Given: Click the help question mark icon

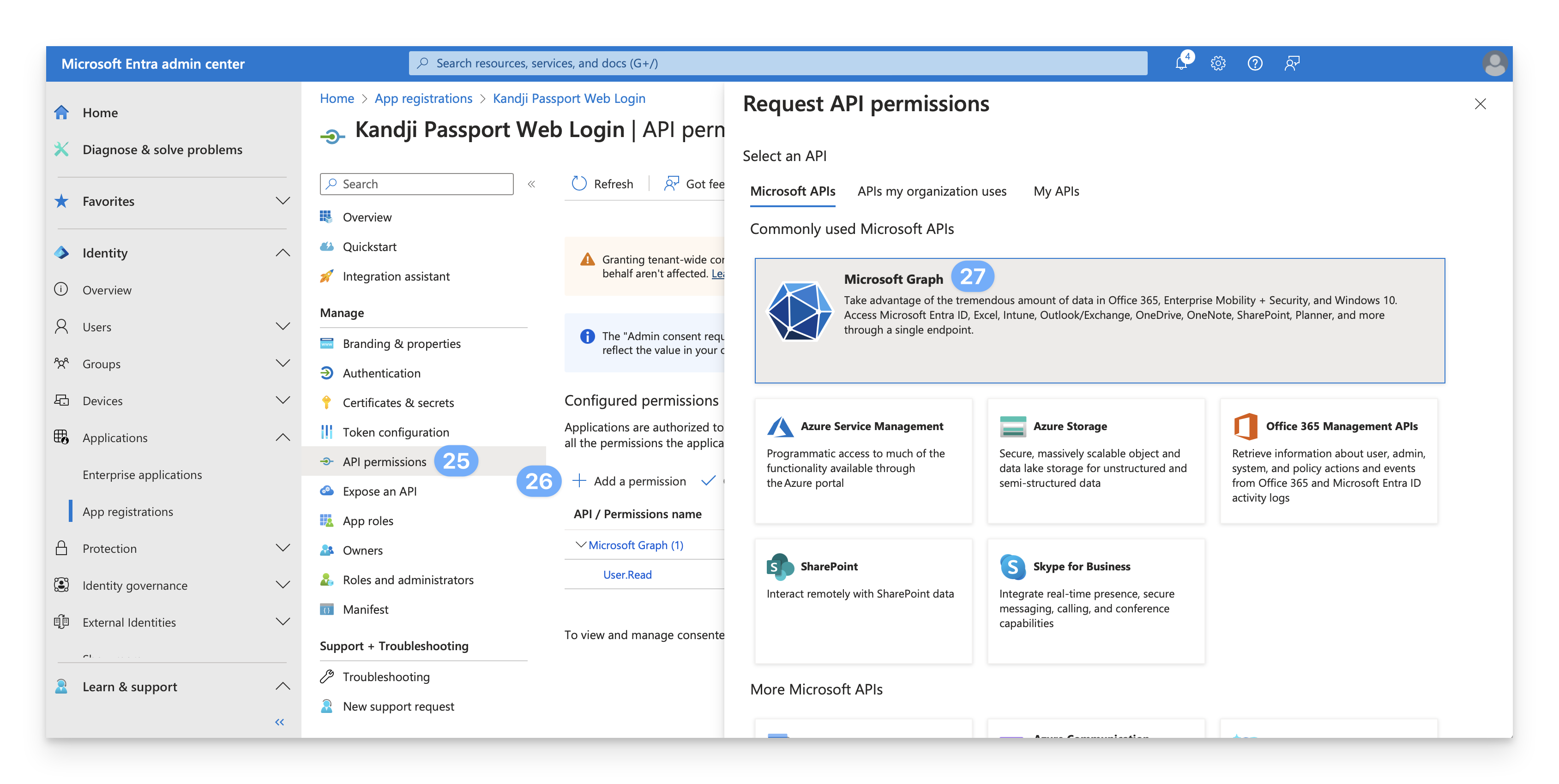Looking at the screenshot, I should click(1255, 64).
